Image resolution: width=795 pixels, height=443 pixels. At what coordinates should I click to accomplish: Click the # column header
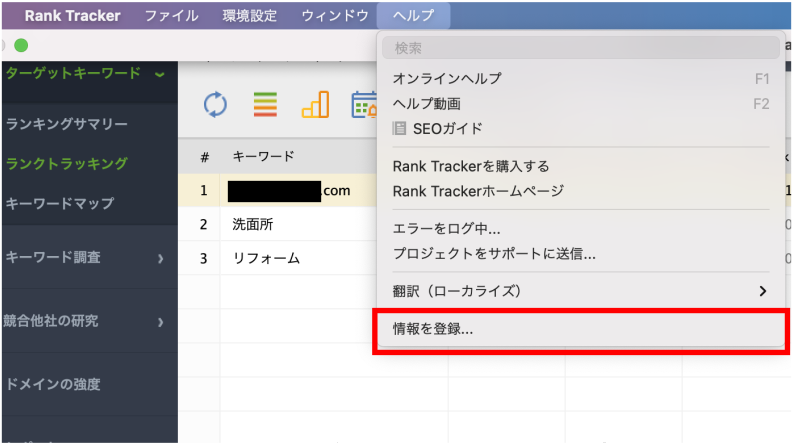coord(204,157)
